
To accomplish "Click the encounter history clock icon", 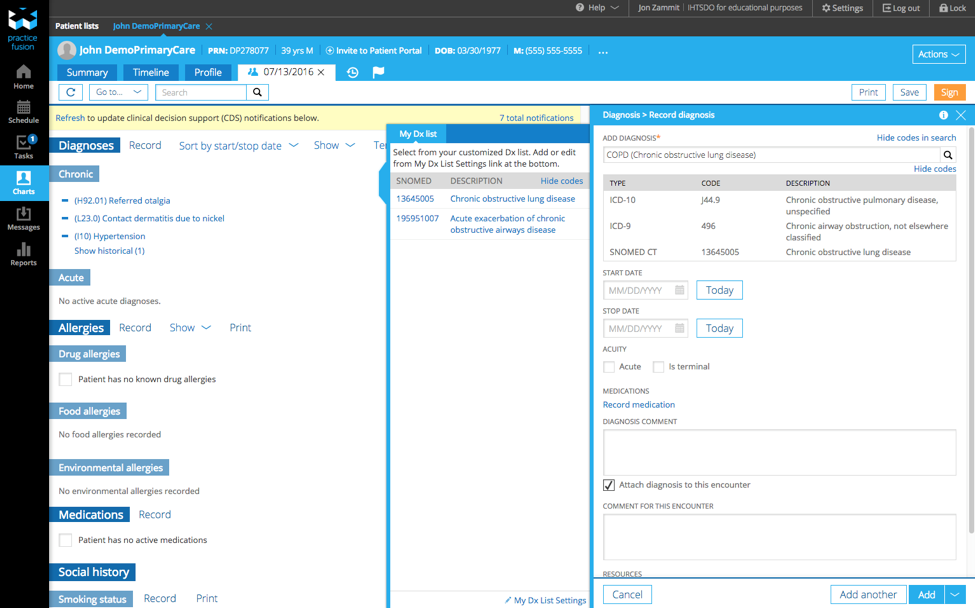I will [x=353, y=72].
